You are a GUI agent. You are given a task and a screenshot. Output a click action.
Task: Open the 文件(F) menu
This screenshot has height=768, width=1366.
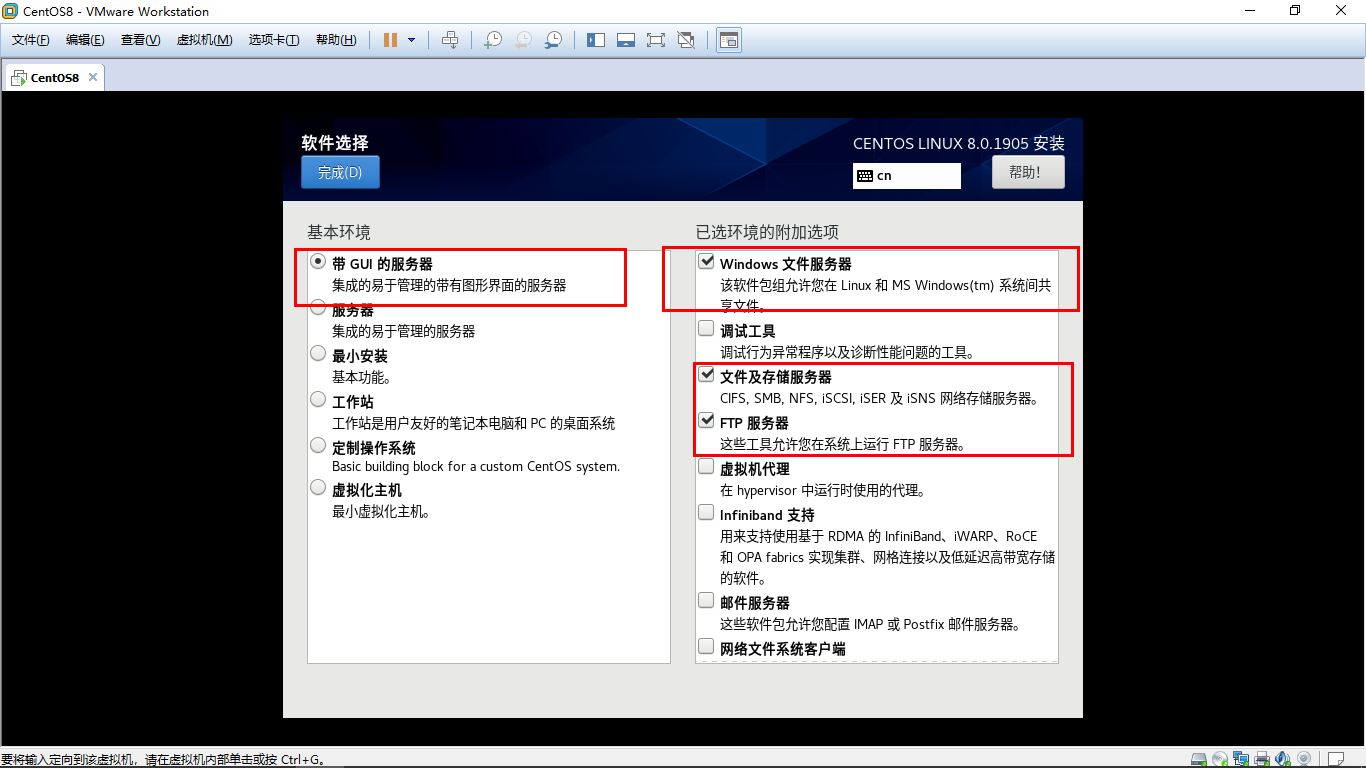pos(31,40)
